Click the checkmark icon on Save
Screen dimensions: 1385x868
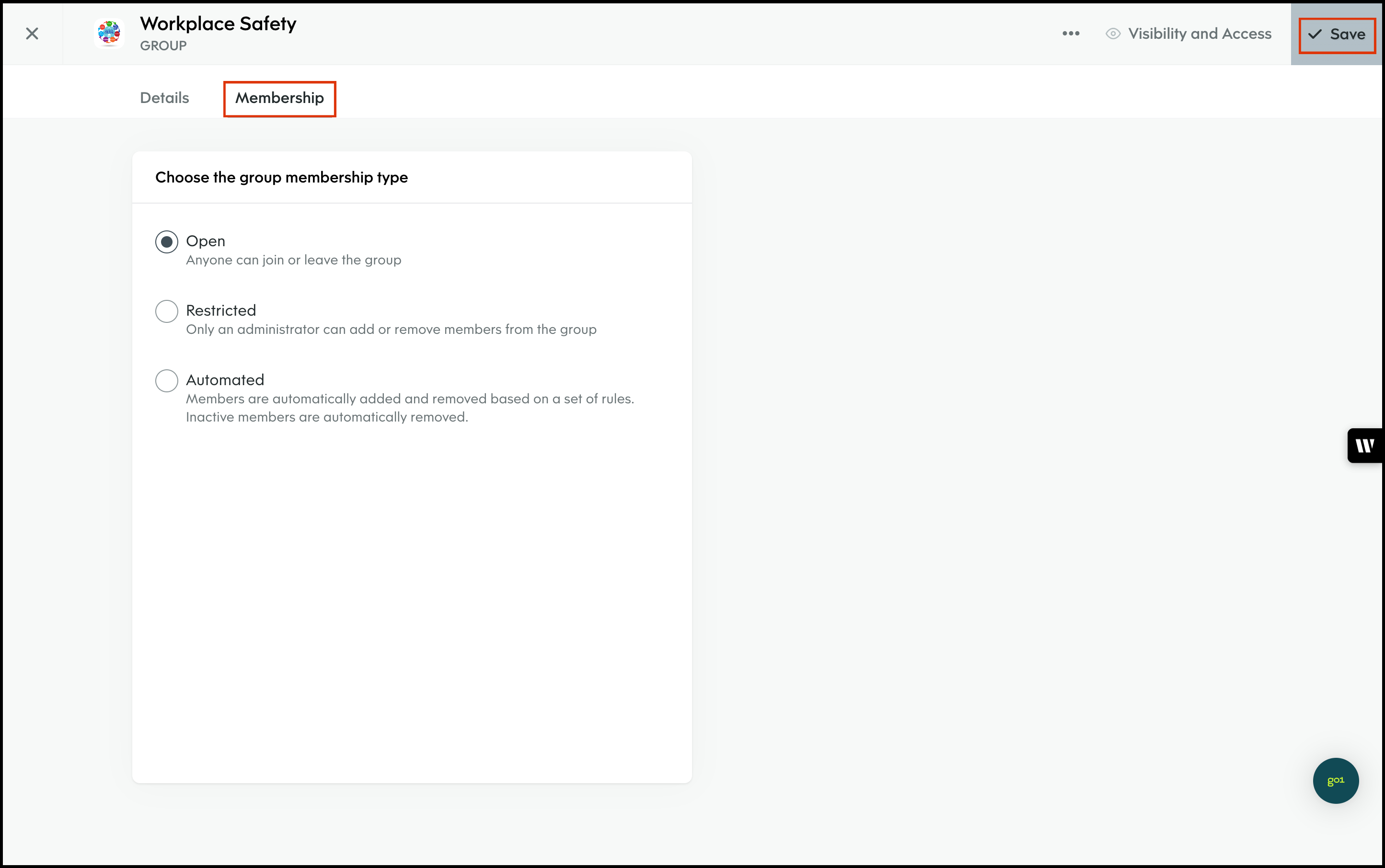click(x=1315, y=34)
